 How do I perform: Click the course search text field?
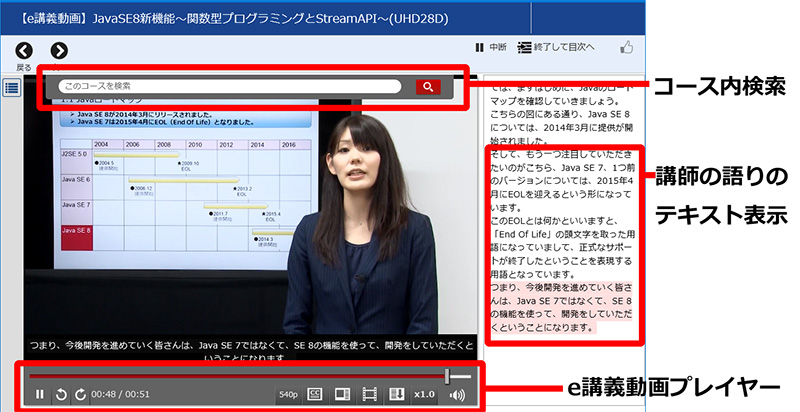(230, 87)
